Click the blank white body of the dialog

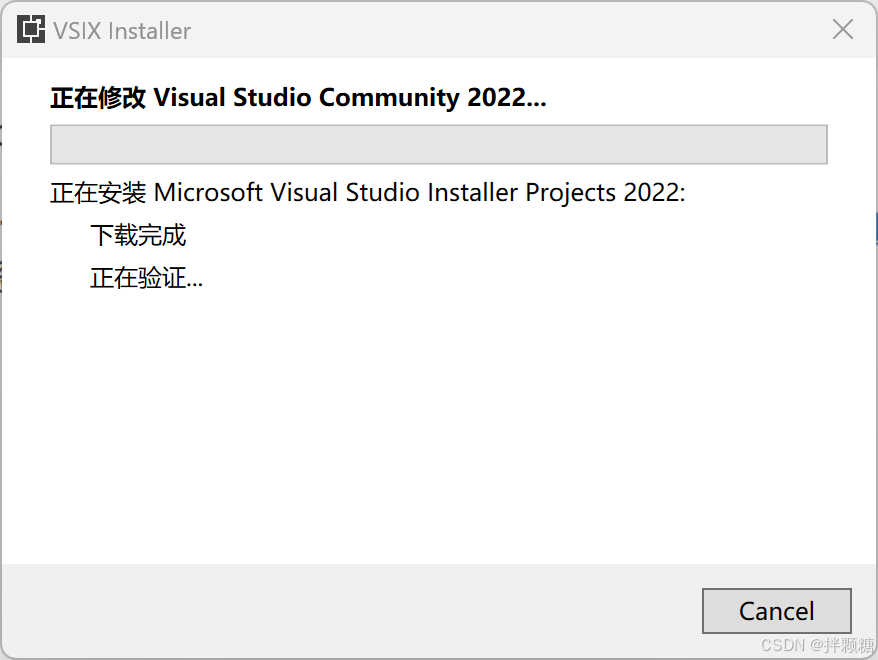pyautogui.click(x=438, y=430)
